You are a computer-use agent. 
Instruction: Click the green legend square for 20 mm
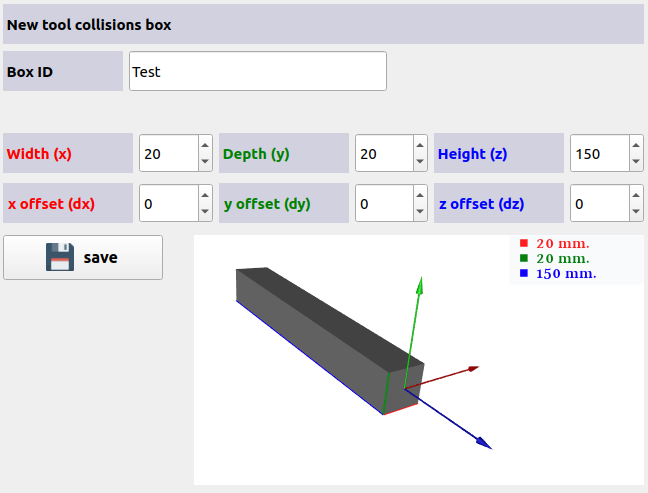[524, 258]
